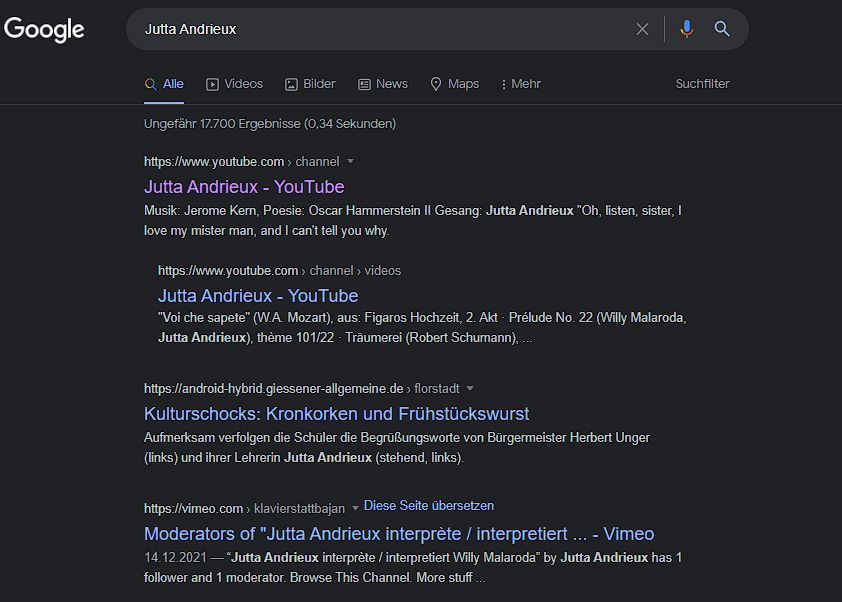Open the Vimeo Moderators result link
The height and width of the screenshot is (602, 842).
(399, 534)
